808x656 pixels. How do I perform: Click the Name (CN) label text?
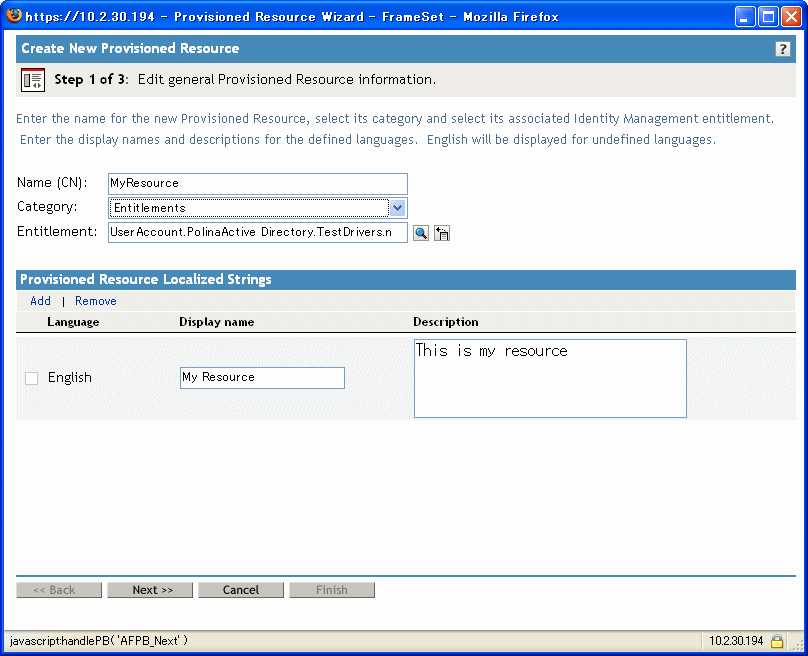tap(52, 183)
